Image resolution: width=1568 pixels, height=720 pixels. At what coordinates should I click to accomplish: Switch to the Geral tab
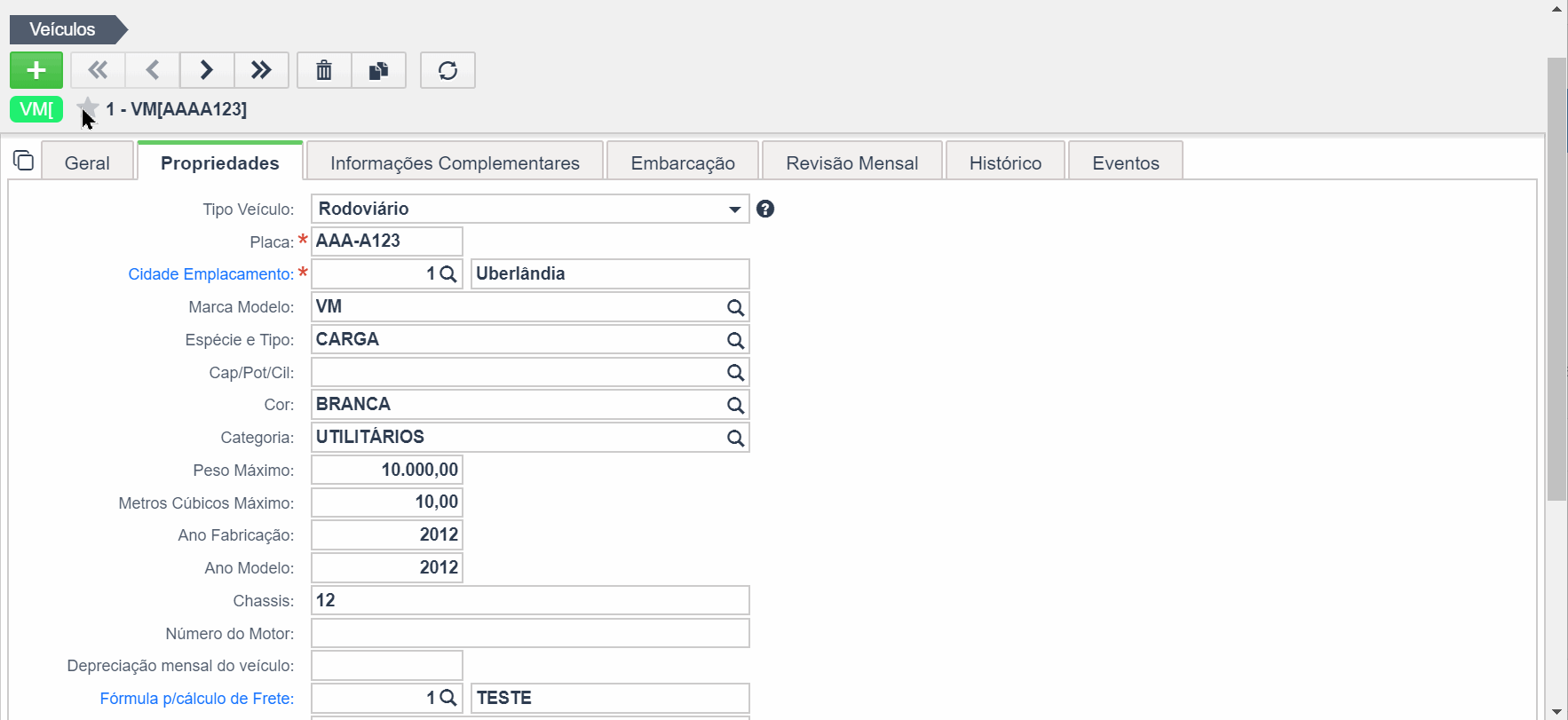pyautogui.click(x=87, y=162)
